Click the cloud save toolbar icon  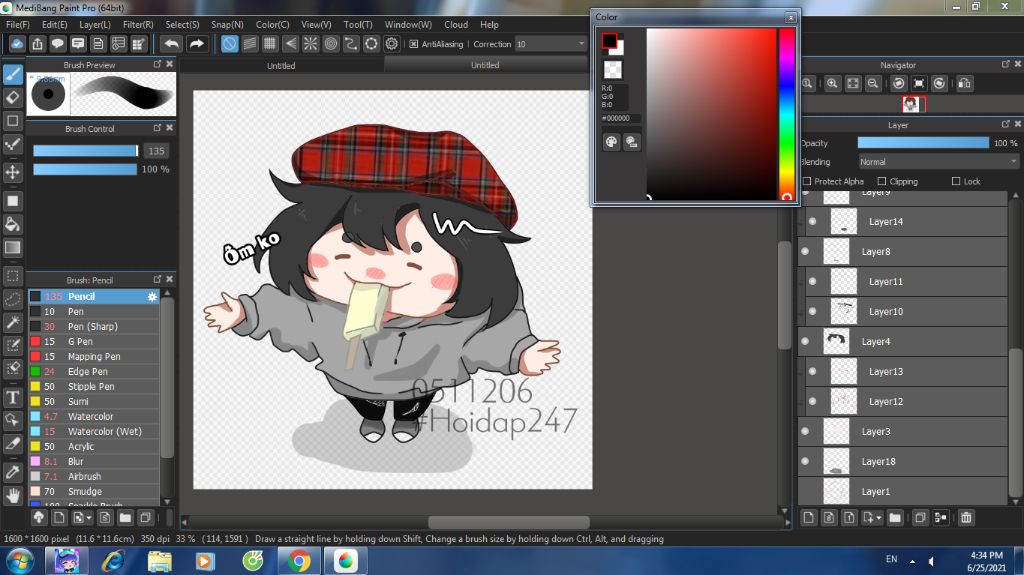coord(17,44)
